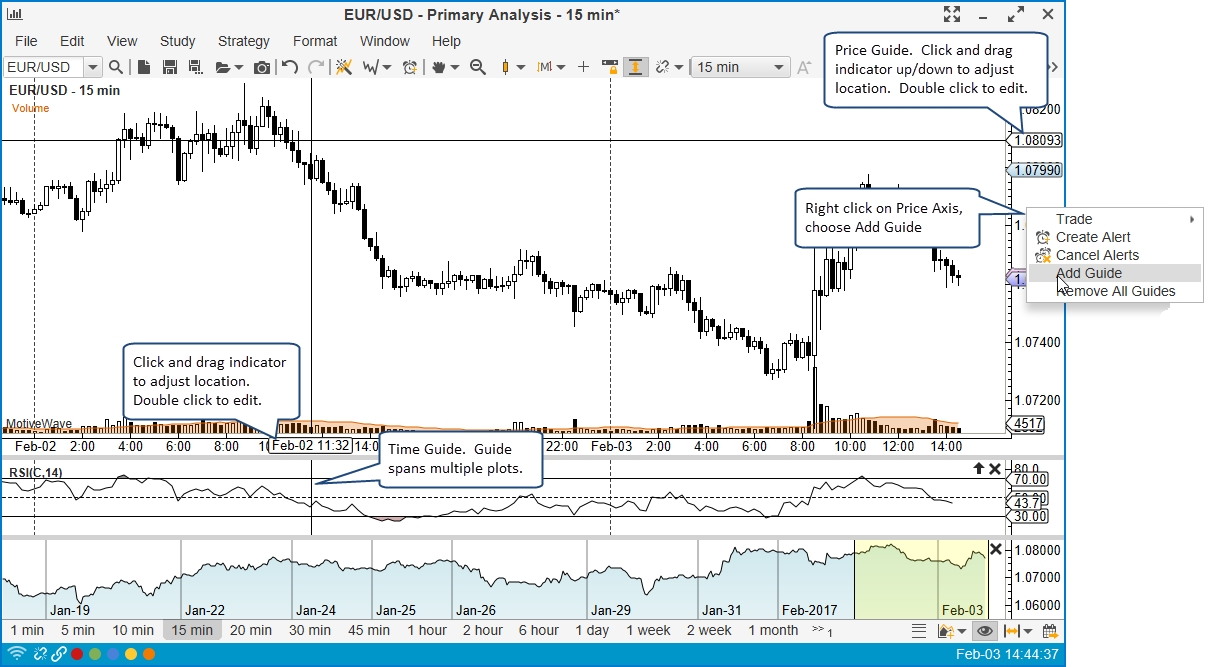Toggle the lock scroll icon in toolbar
This screenshot has width=1220, height=667.
[610, 67]
